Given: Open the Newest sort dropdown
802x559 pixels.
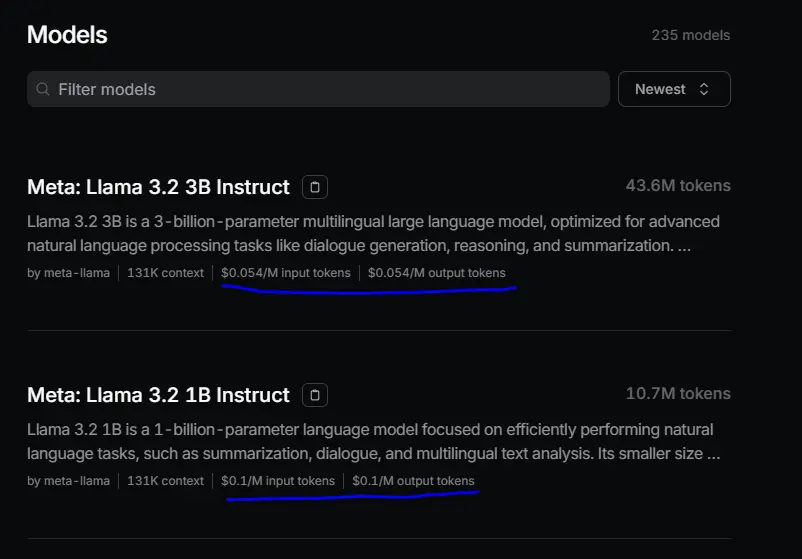Looking at the screenshot, I should click(x=674, y=89).
